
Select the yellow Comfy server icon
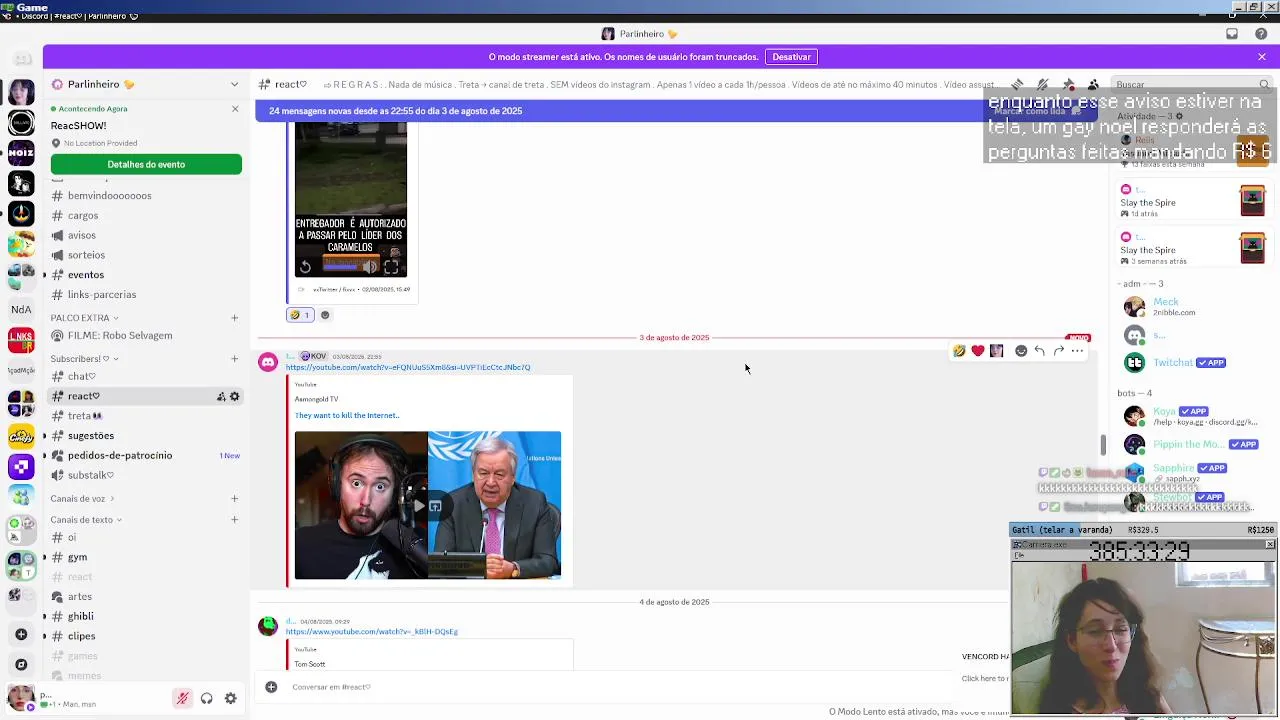click(x=21, y=436)
